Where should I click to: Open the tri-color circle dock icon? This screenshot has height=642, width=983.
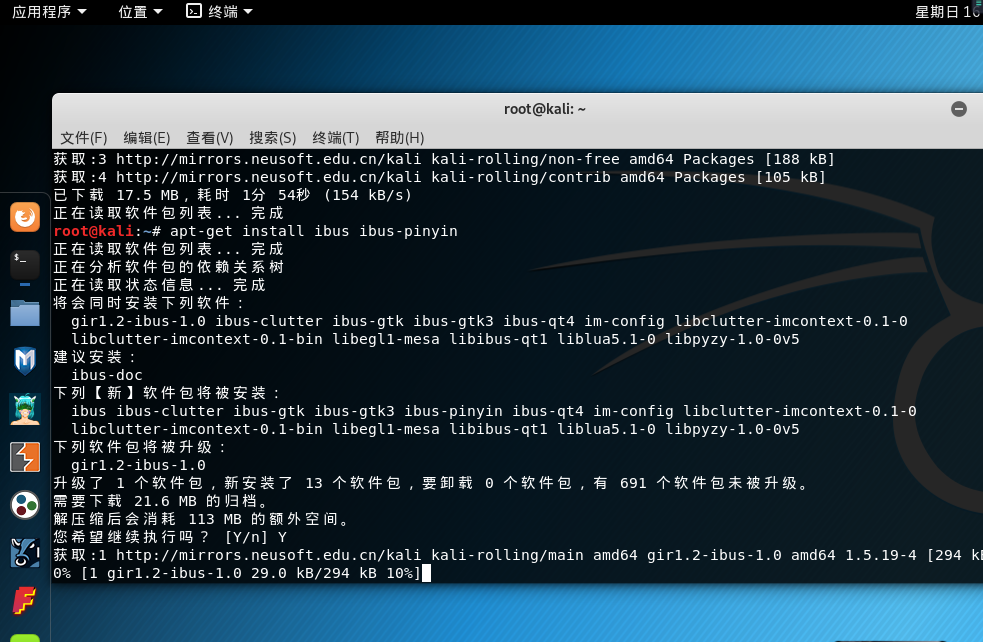25,505
